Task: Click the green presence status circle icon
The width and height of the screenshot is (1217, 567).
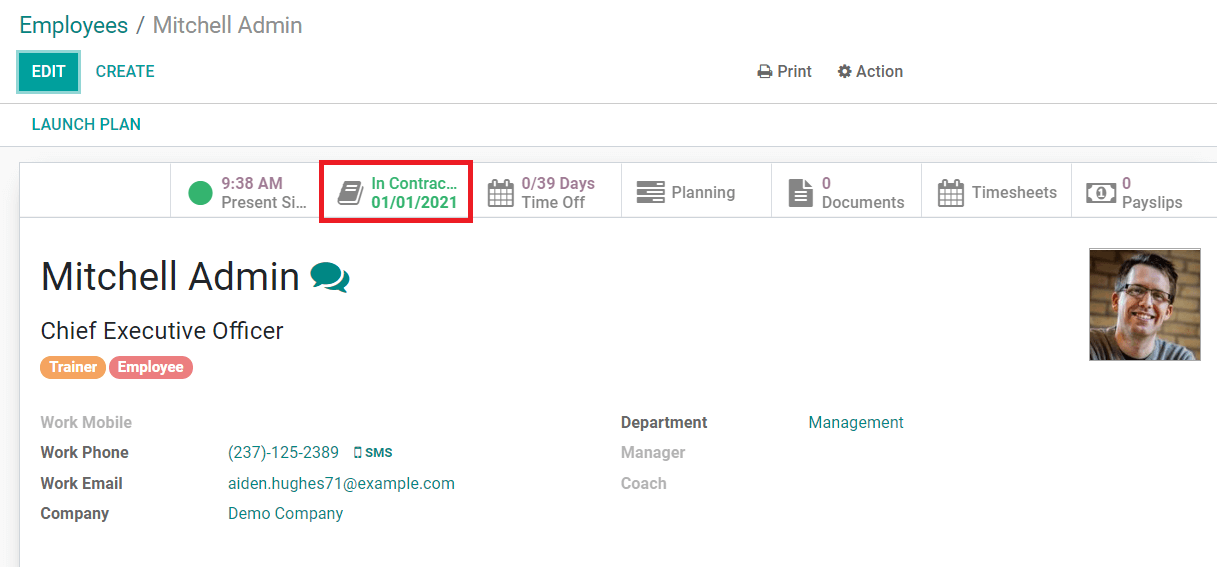Action: (x=201, y=193)
